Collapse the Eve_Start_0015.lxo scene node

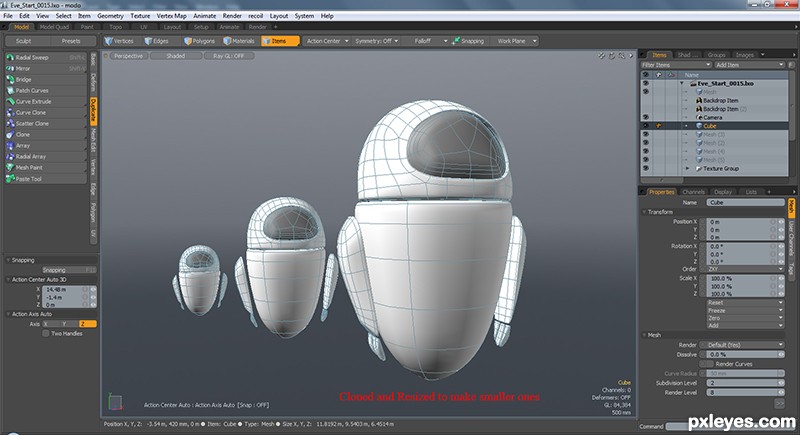coord(682,83)
